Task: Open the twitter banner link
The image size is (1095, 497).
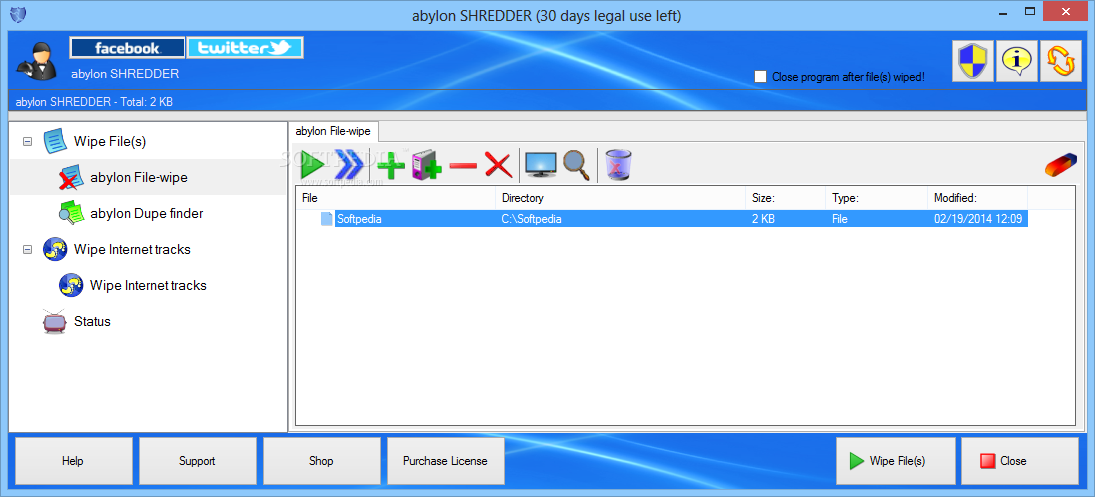Action: (x=244, y=47)
